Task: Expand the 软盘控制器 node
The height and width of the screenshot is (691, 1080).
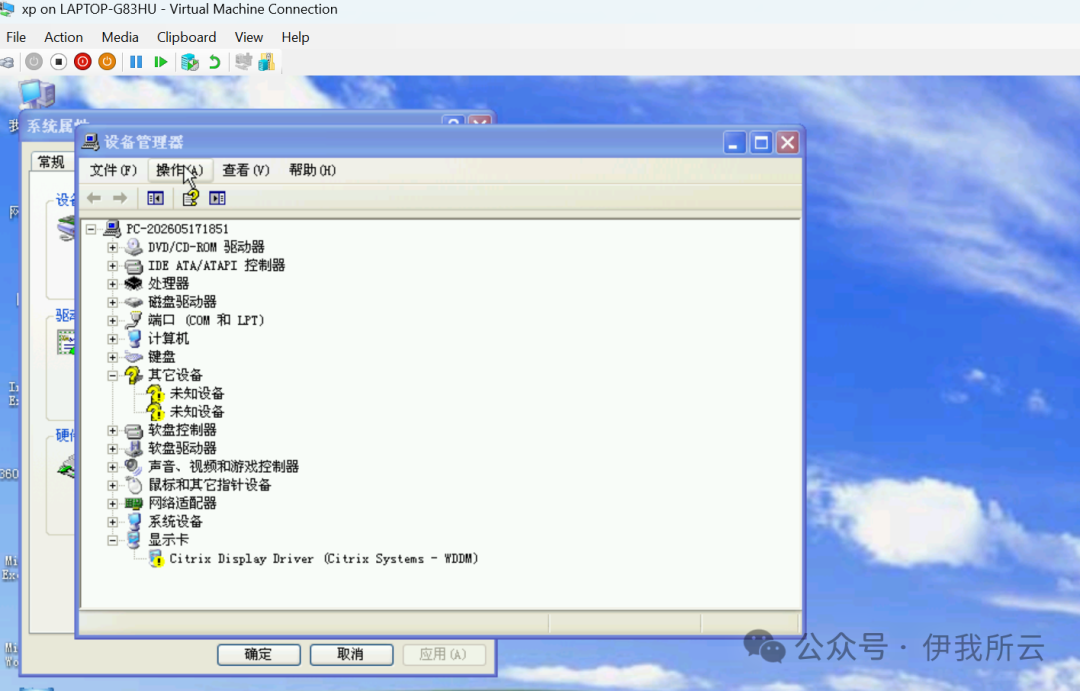Action: 113,431
